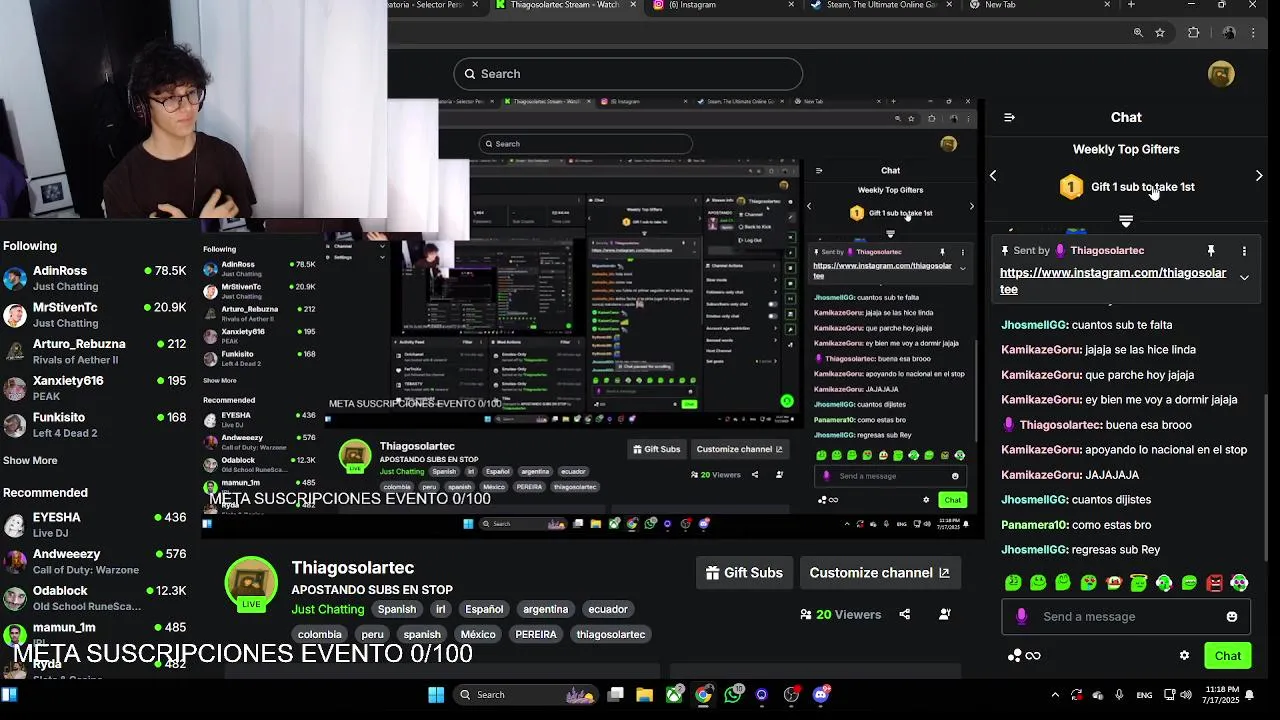Collapse the pinned message with the chevron
This screenshot has height=720, width=1280.
[x=1244, y=277]
